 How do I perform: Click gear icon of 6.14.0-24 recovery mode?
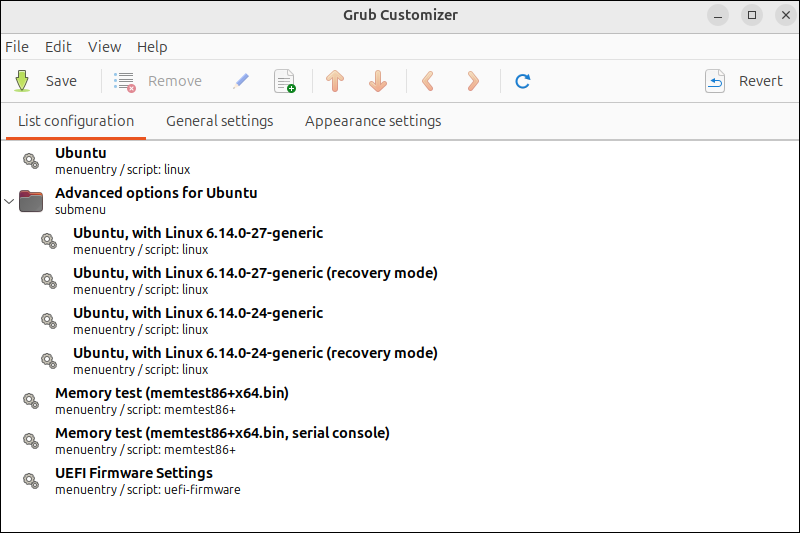click(49, 361)
